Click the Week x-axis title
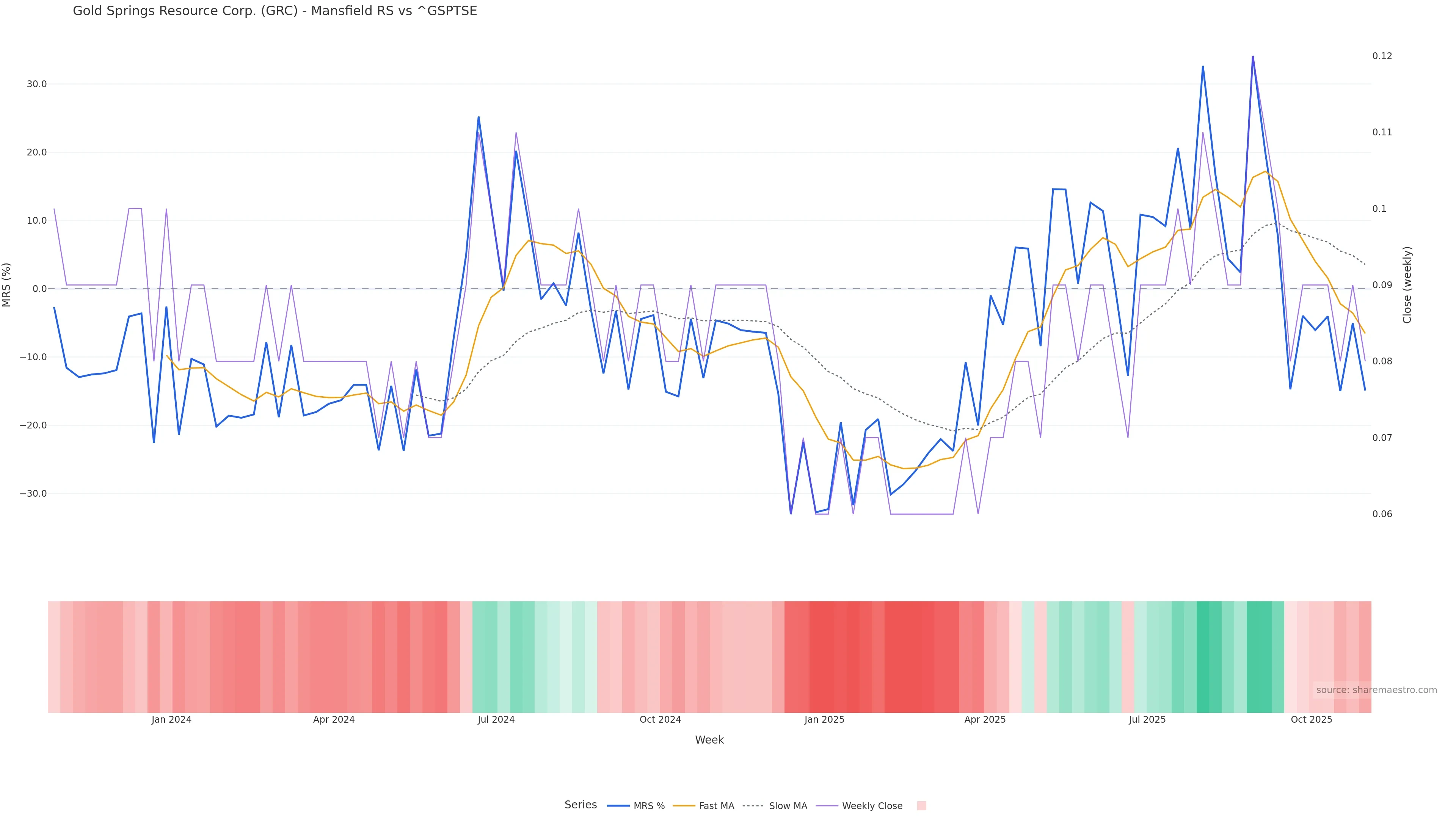Viewport: 1456px width, 819px height. click(709, 740)
